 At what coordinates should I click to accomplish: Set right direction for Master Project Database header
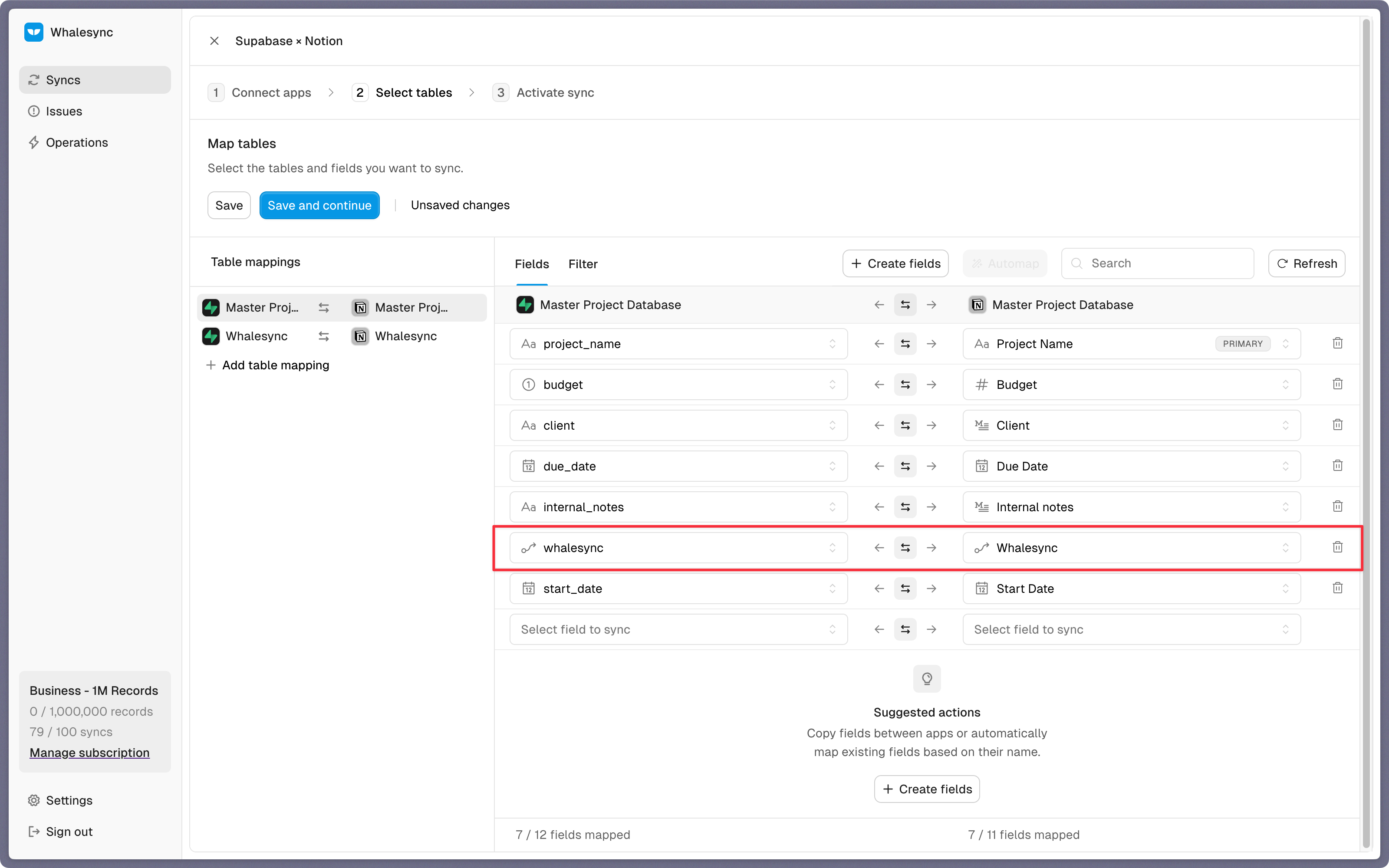tap(931, 305)
